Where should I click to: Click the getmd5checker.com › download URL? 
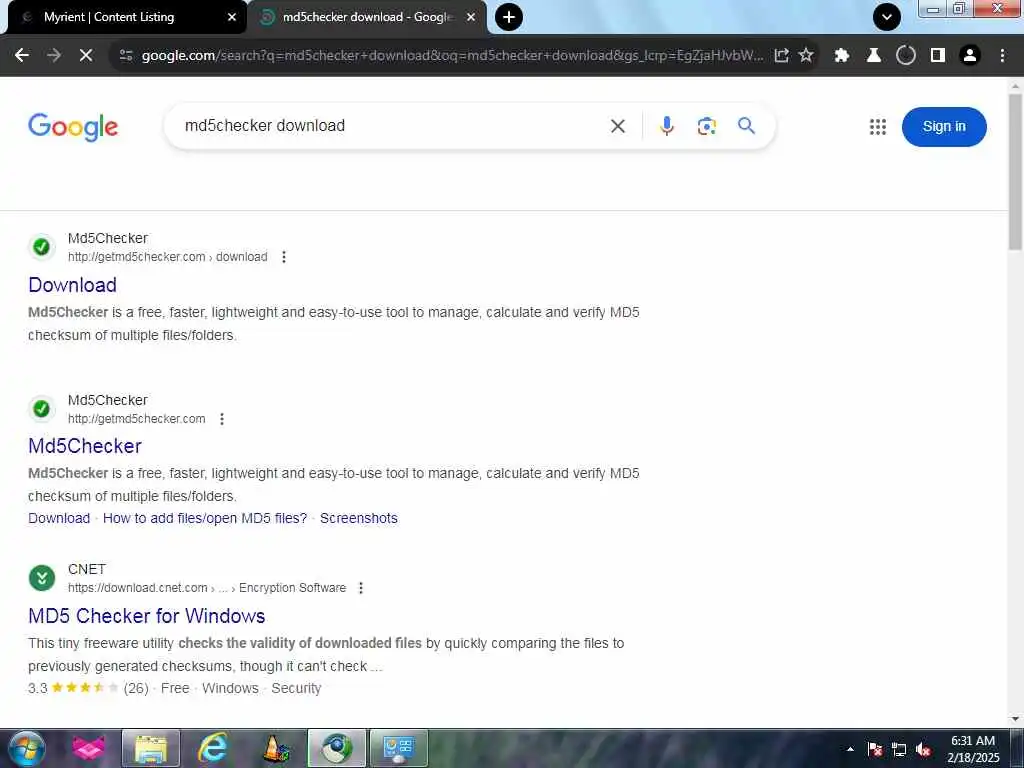point(168,257)
